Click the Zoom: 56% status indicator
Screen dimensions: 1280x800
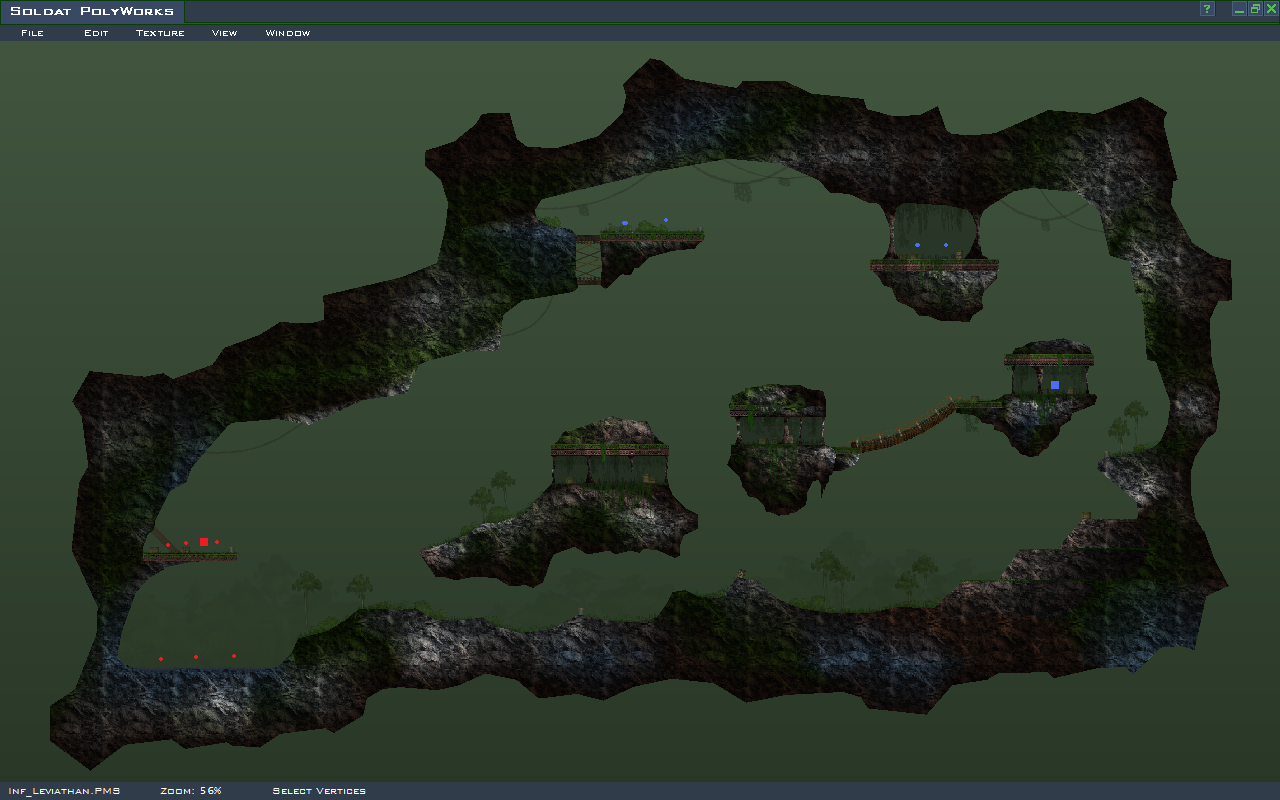click(x=190, y=791)
